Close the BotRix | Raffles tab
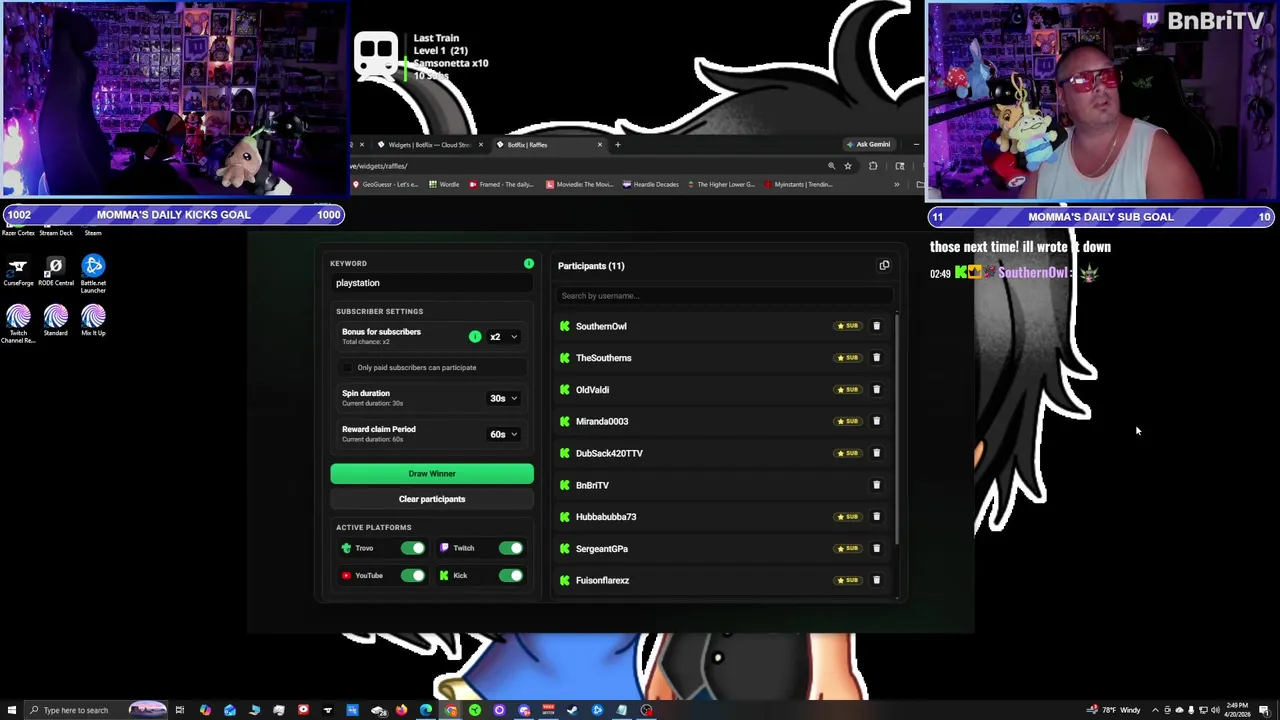1280x720 pixels. click(600, 145)
